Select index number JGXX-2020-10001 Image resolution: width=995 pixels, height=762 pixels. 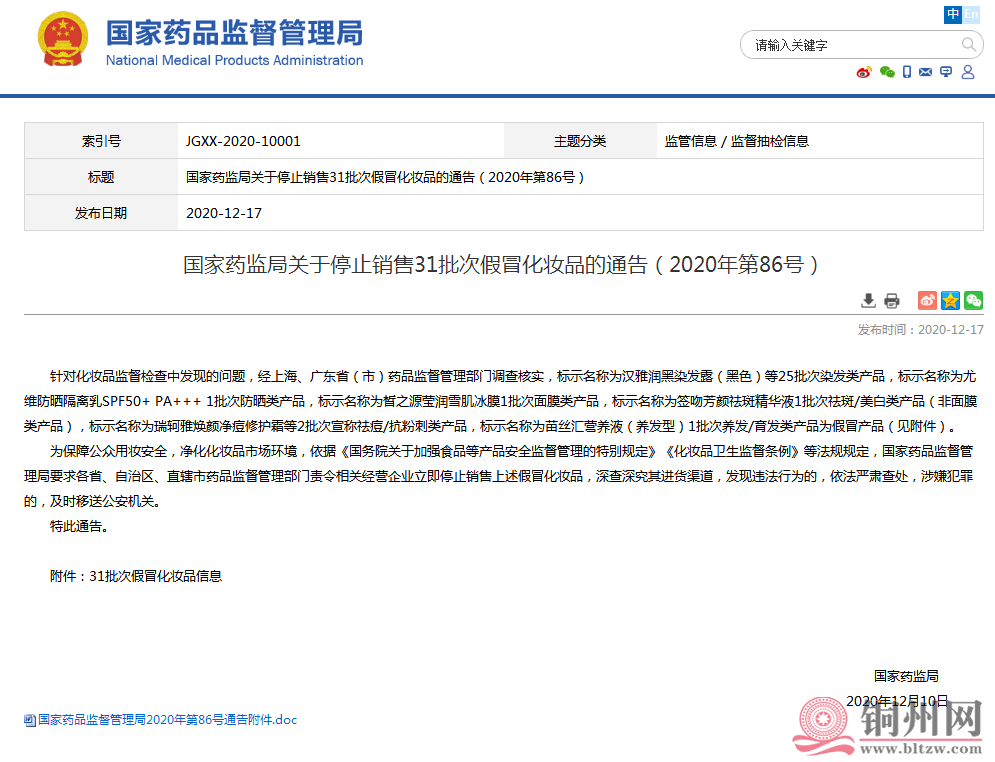tap(243, 141)
